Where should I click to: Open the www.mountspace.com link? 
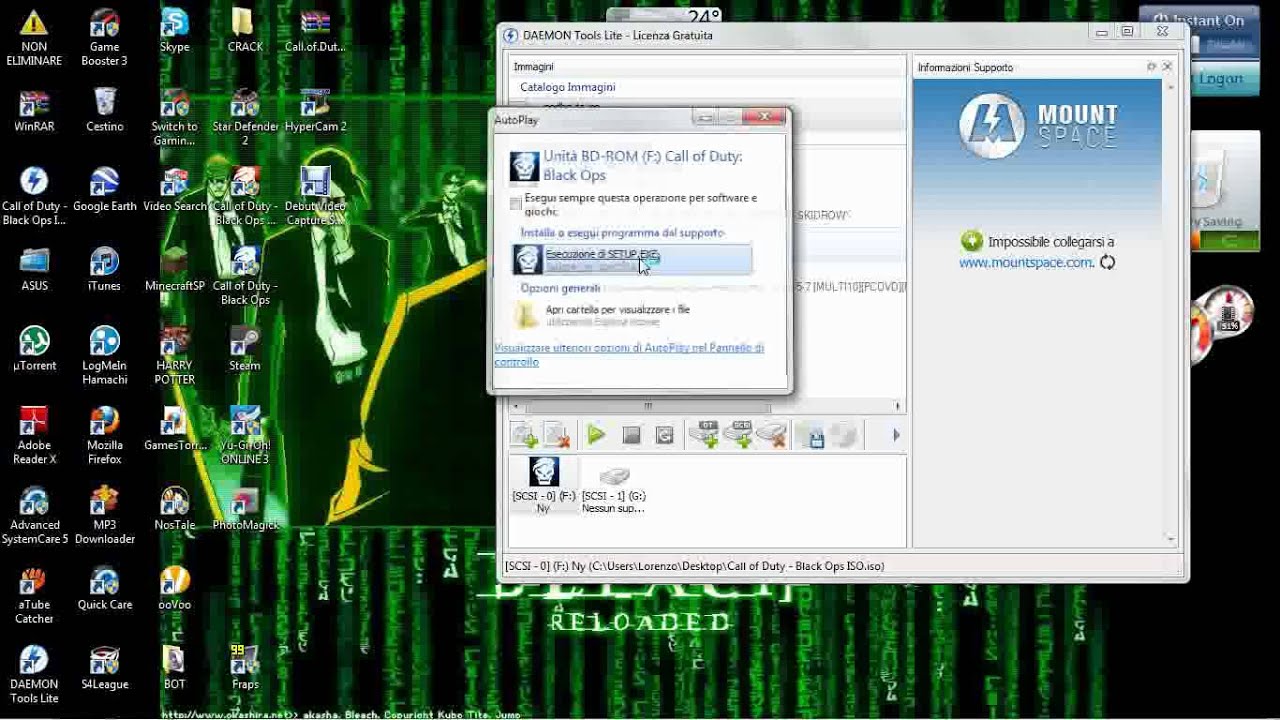point(1026,262)
